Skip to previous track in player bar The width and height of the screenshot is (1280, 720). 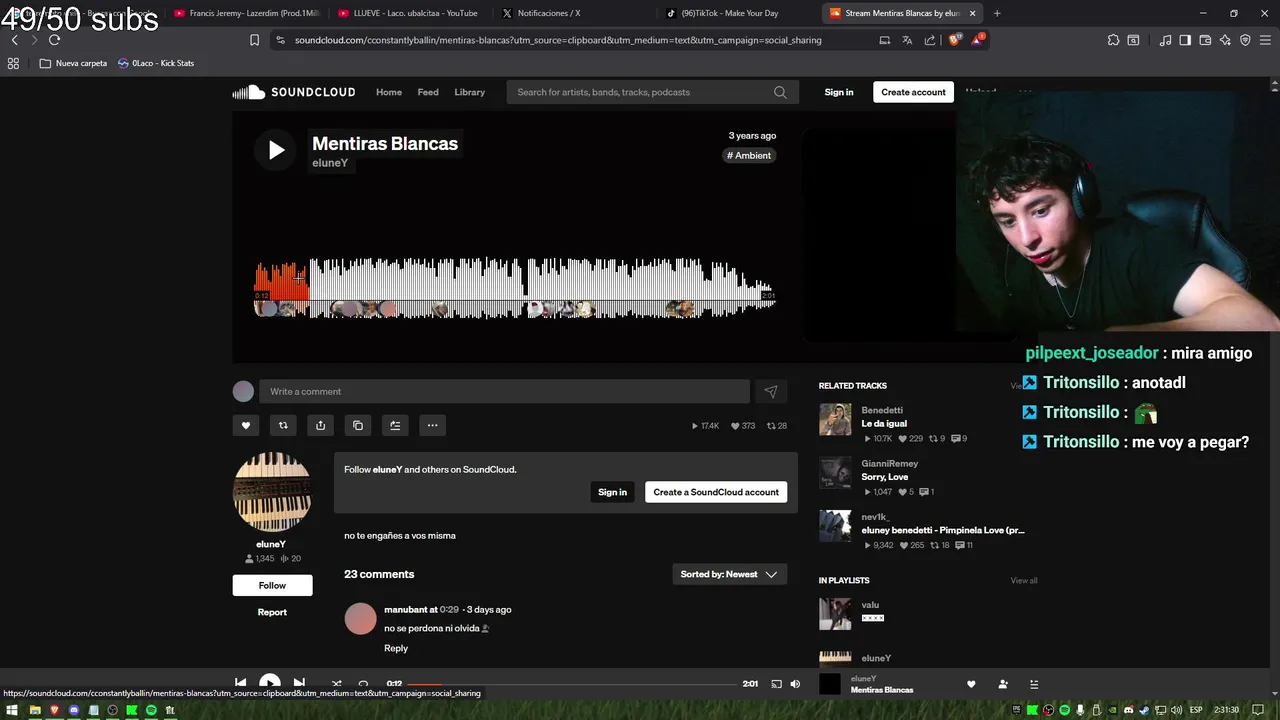[241, 683]
